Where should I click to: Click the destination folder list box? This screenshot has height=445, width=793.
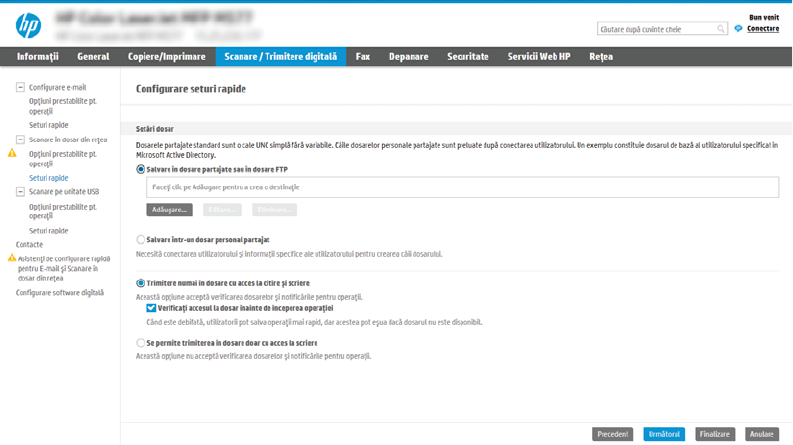463,187
